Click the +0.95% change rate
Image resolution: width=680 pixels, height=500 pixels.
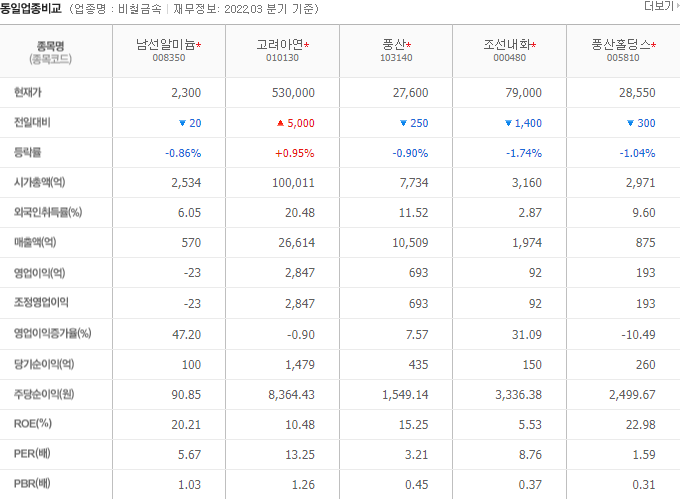click(x=295, y=153)
